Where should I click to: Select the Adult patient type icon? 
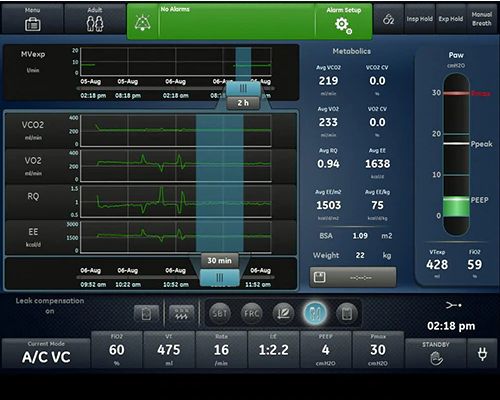click(95, 24)
